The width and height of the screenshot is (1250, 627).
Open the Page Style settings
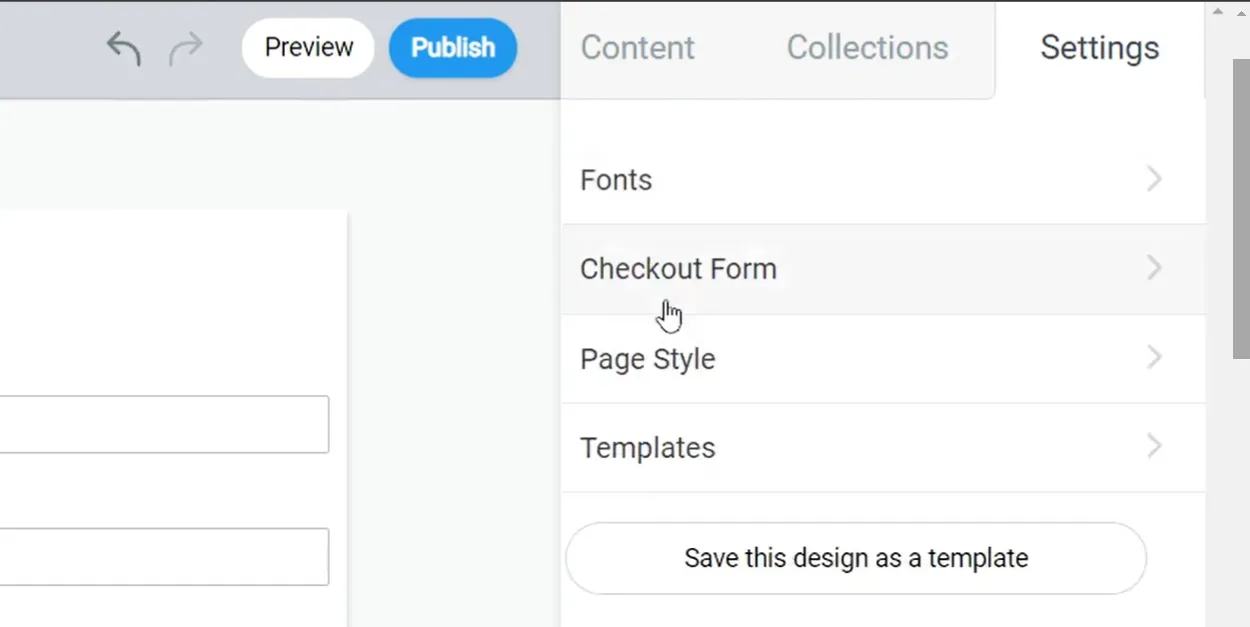click(x=883, y=359)
